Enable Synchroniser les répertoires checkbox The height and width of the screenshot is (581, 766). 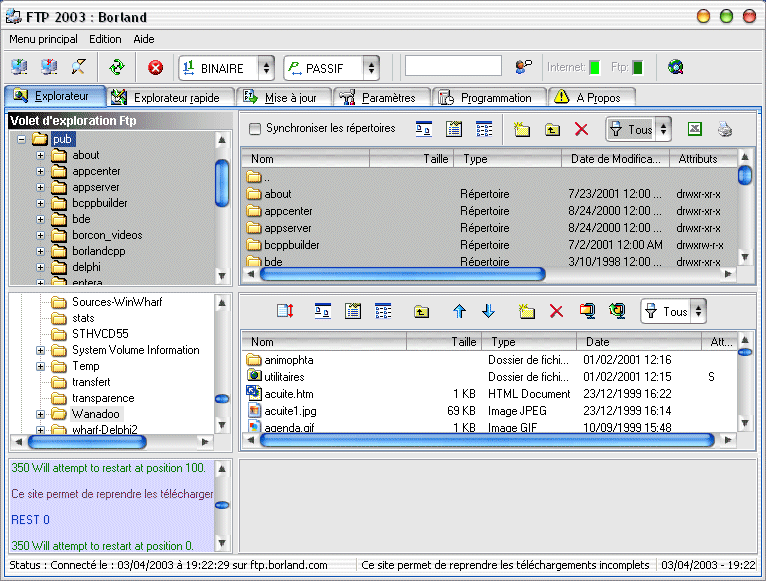pos(255,129)
